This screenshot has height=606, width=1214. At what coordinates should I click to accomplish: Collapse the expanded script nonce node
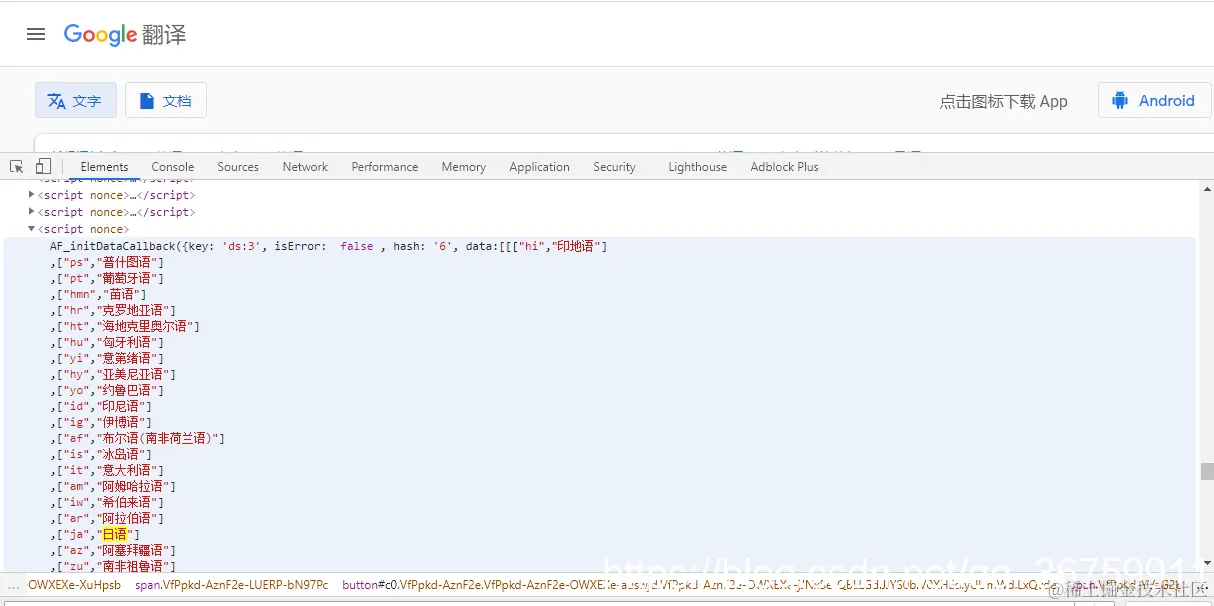[31, 229]
